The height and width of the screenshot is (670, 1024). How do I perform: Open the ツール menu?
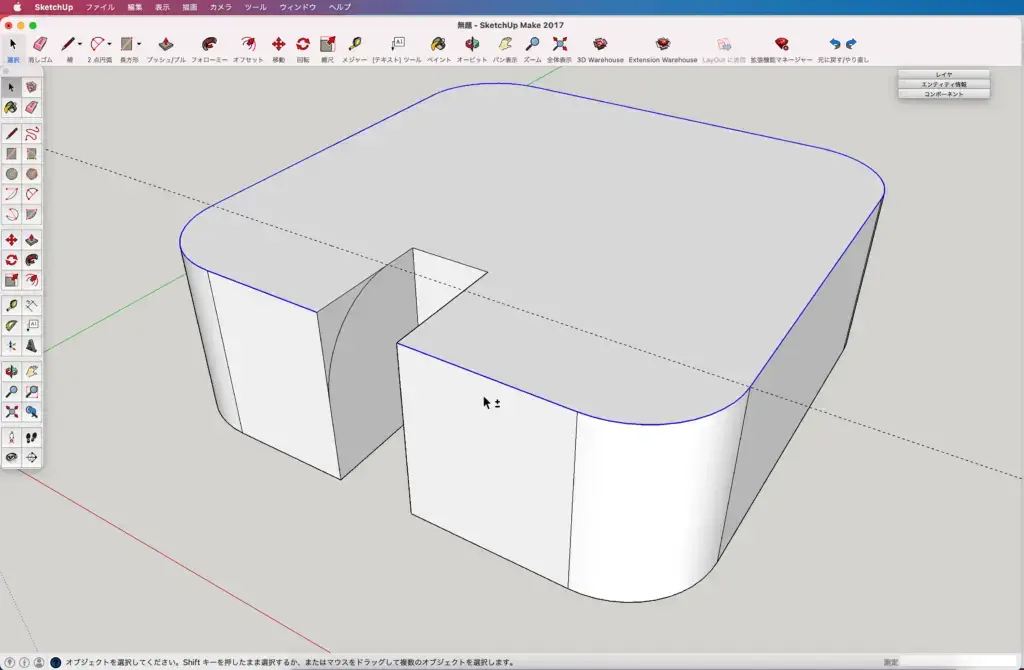point(255,7)
